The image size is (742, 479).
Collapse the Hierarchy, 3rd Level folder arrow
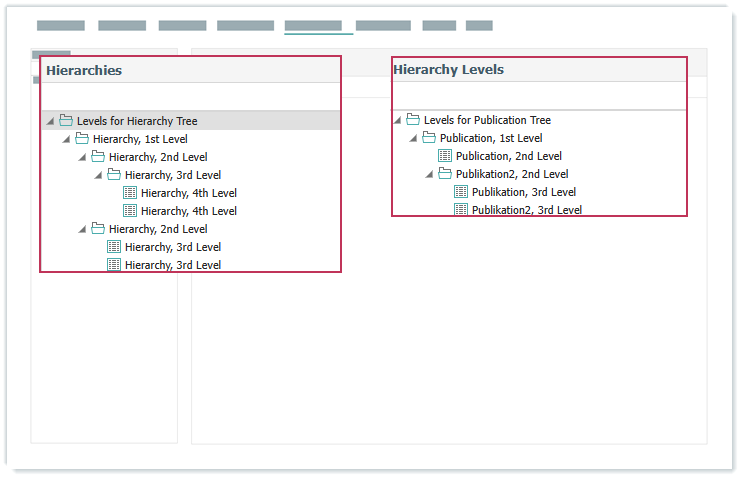(x=98, y=176)
